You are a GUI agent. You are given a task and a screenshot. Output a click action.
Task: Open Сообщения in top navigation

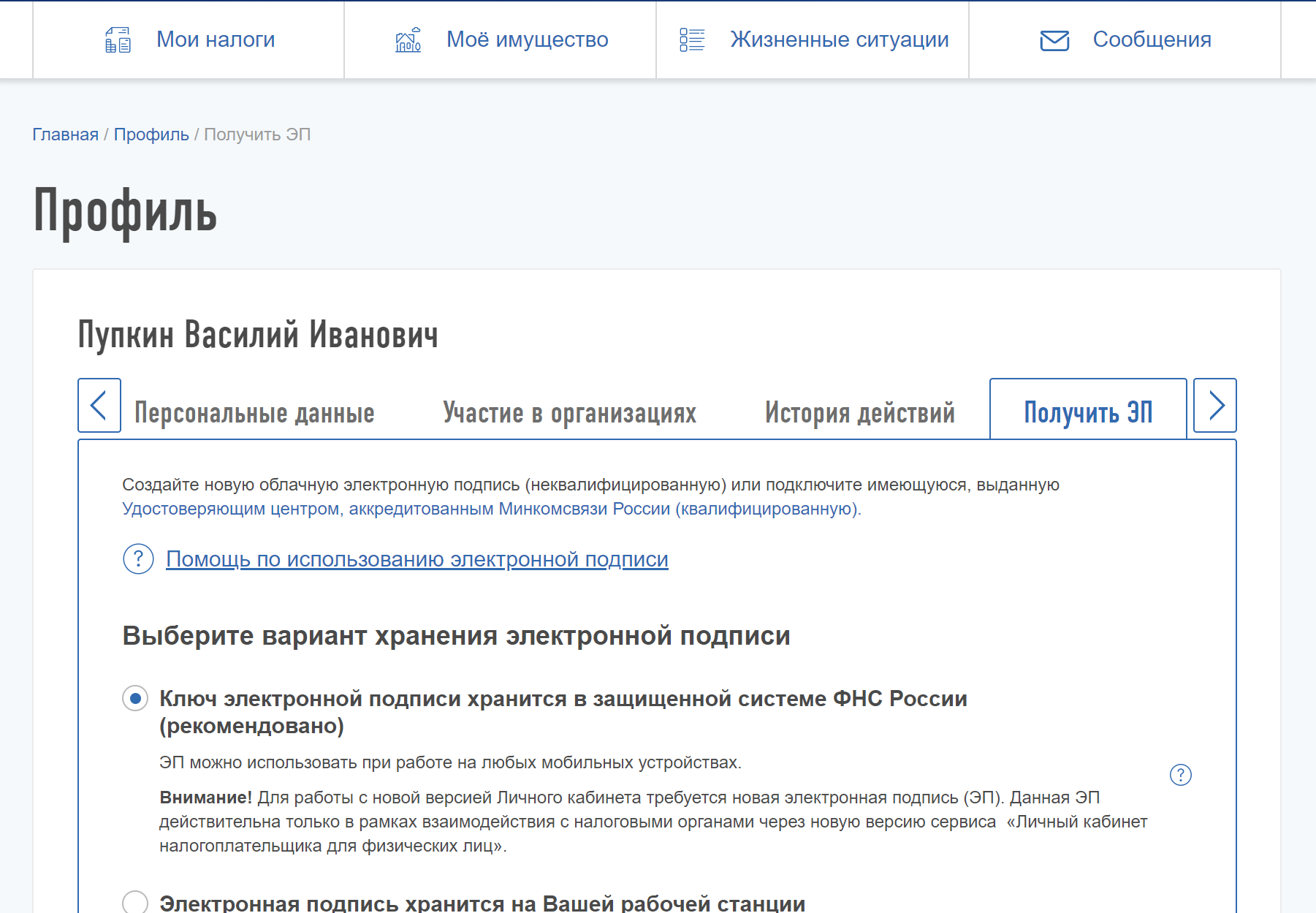coord(1152,39)
